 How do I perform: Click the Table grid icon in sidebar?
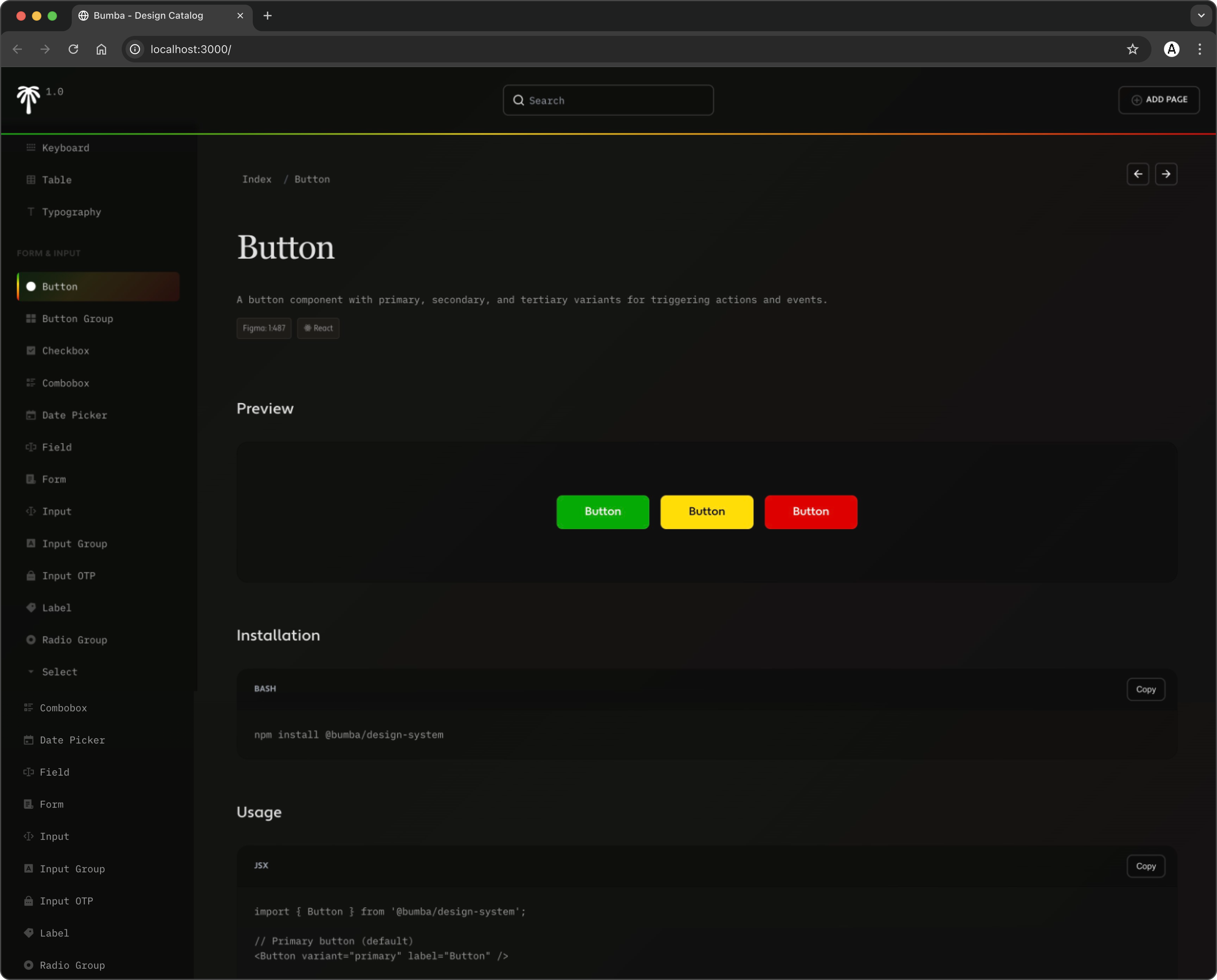(x=31, y=179)
